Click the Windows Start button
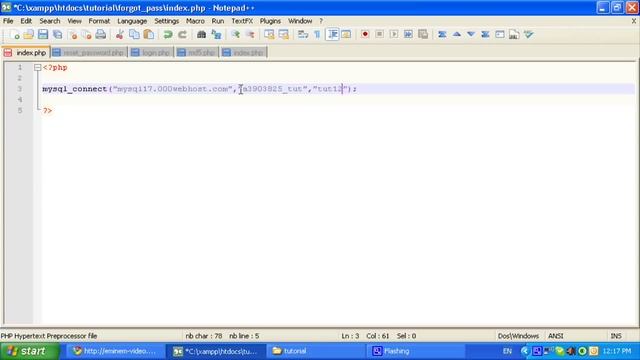 30,351
